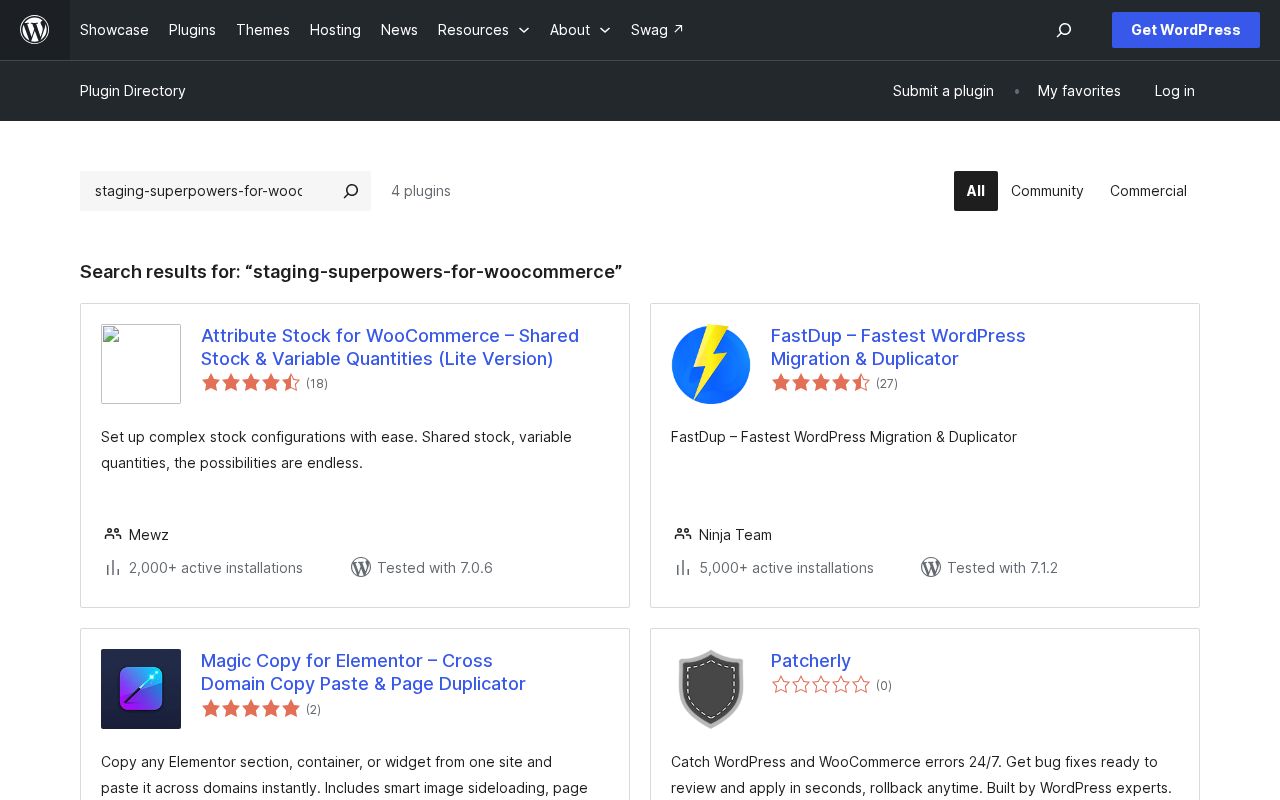Click the Mewz author name
Viewport: 1280px width, 800px height.
pos(149,535)
